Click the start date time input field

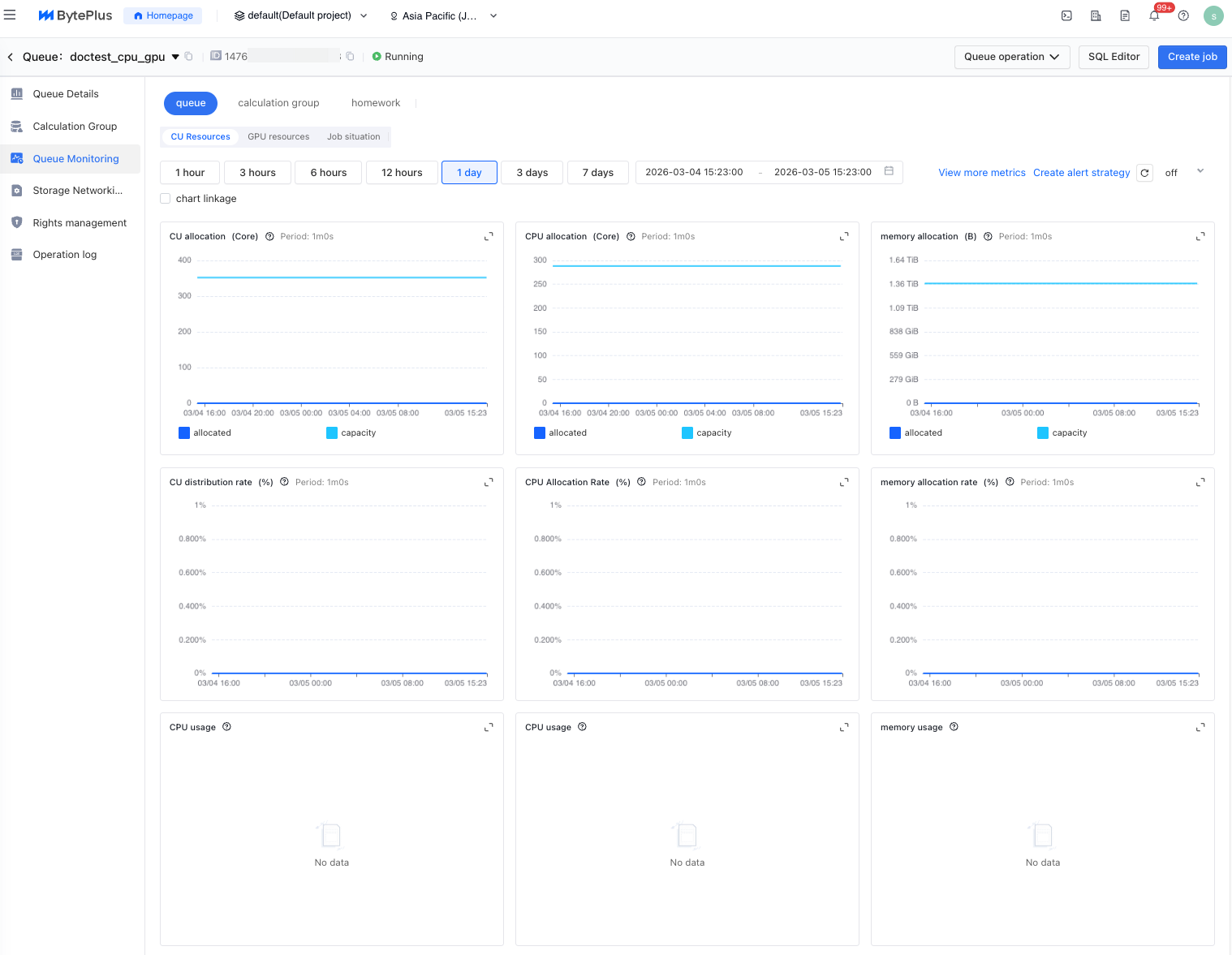694,172
